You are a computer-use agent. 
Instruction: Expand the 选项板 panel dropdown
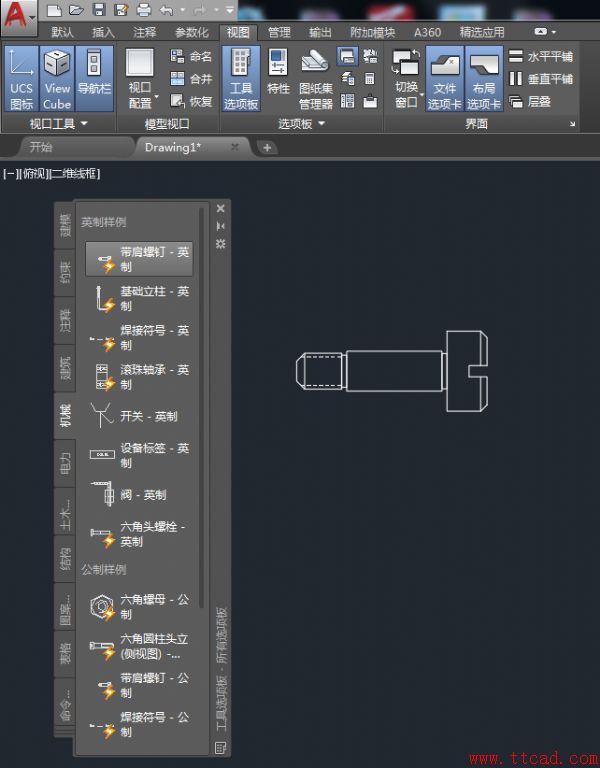301,123
